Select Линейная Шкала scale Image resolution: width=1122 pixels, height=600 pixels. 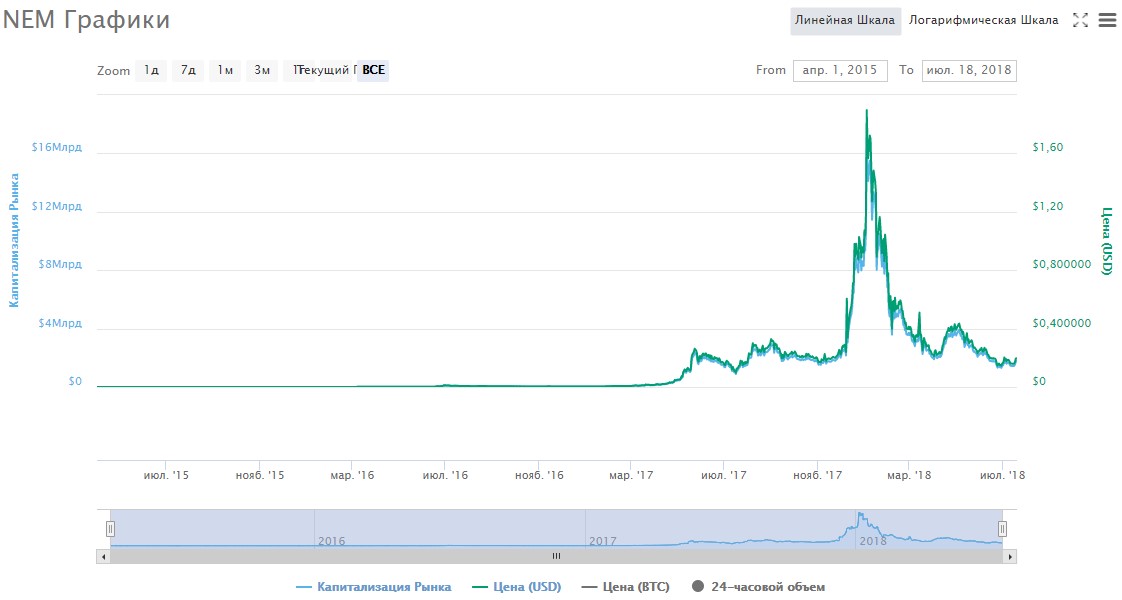(845, 20)
